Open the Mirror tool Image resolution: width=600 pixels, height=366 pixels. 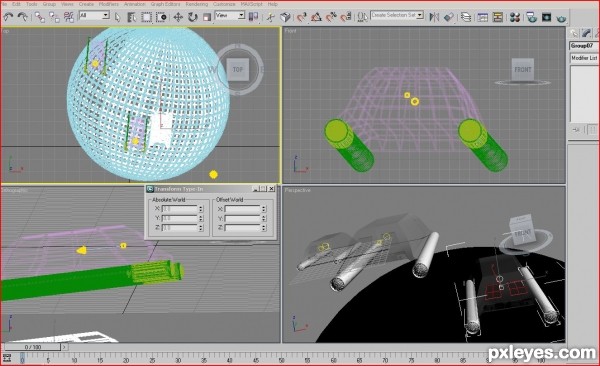point(434,17)
